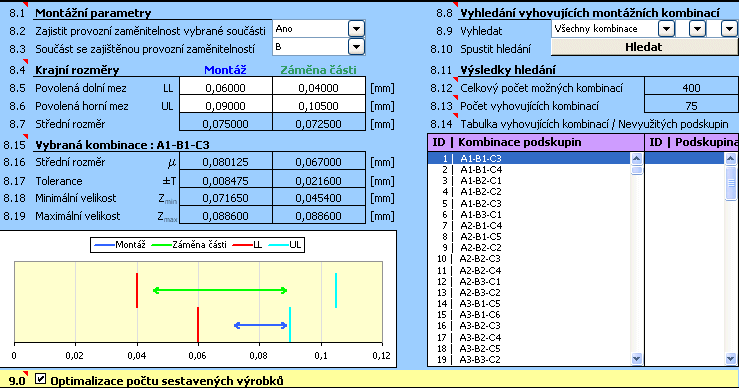Open the Součást B dropdown arrow
This screenshot has width=739, height=388.
click(356, 47)
